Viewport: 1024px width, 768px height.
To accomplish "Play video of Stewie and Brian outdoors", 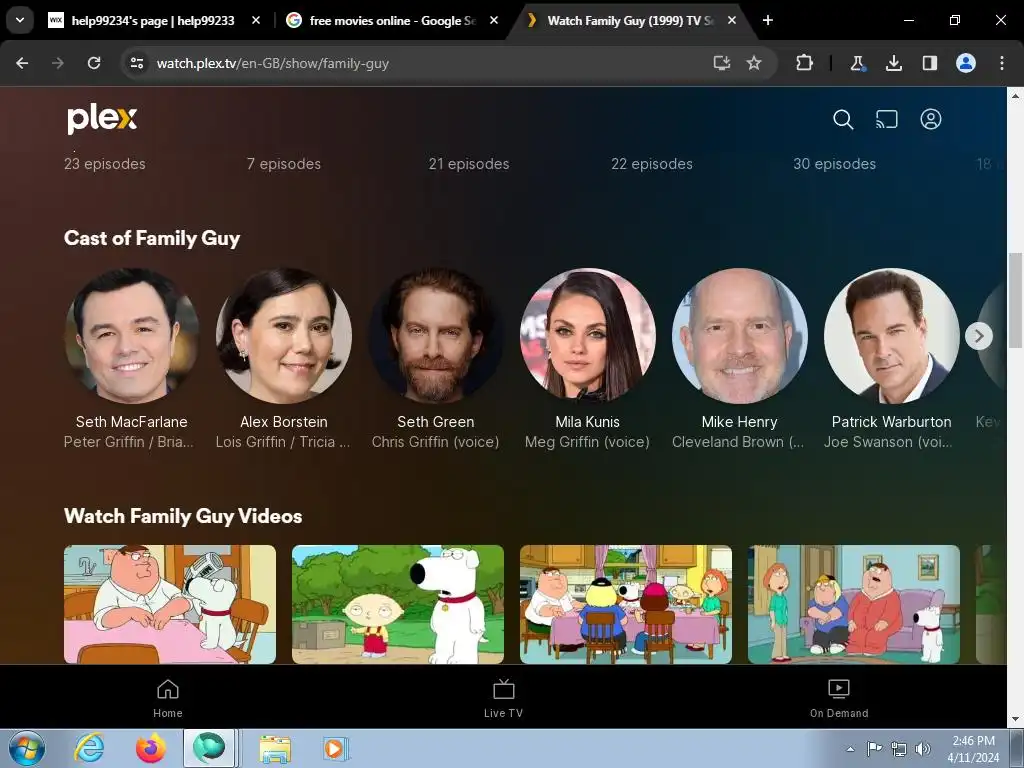I will tap(398, 604).
